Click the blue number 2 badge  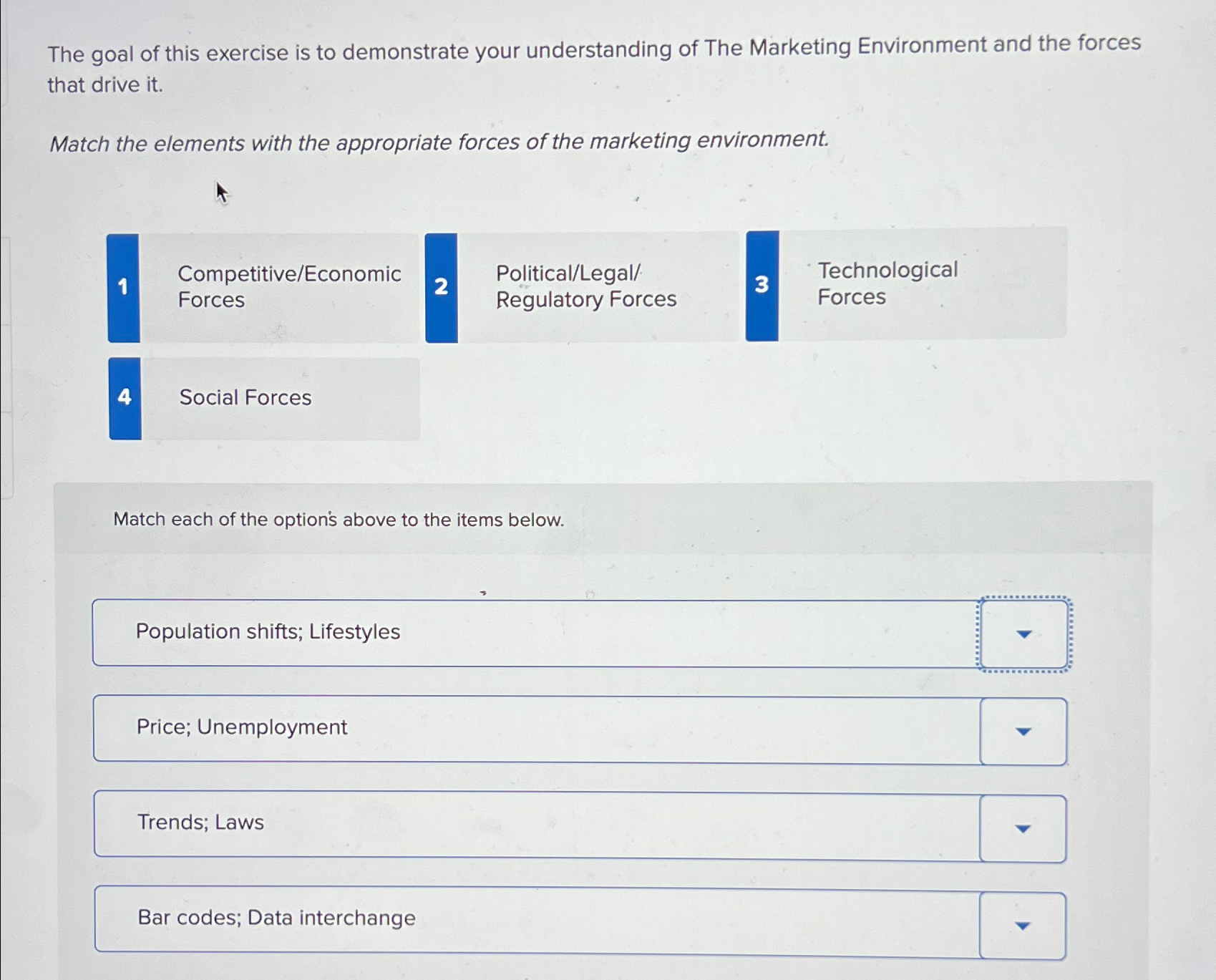[x=441, y=287]
